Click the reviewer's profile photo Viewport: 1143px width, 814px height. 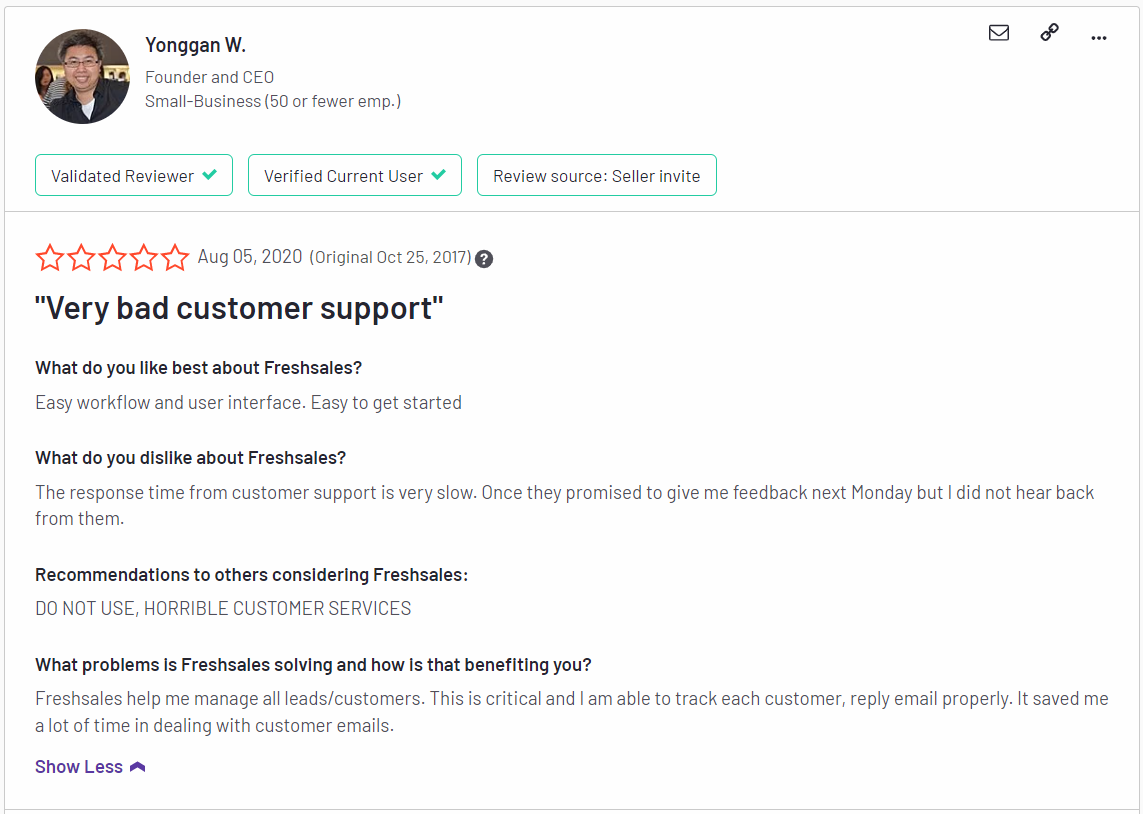coord(82,77)
